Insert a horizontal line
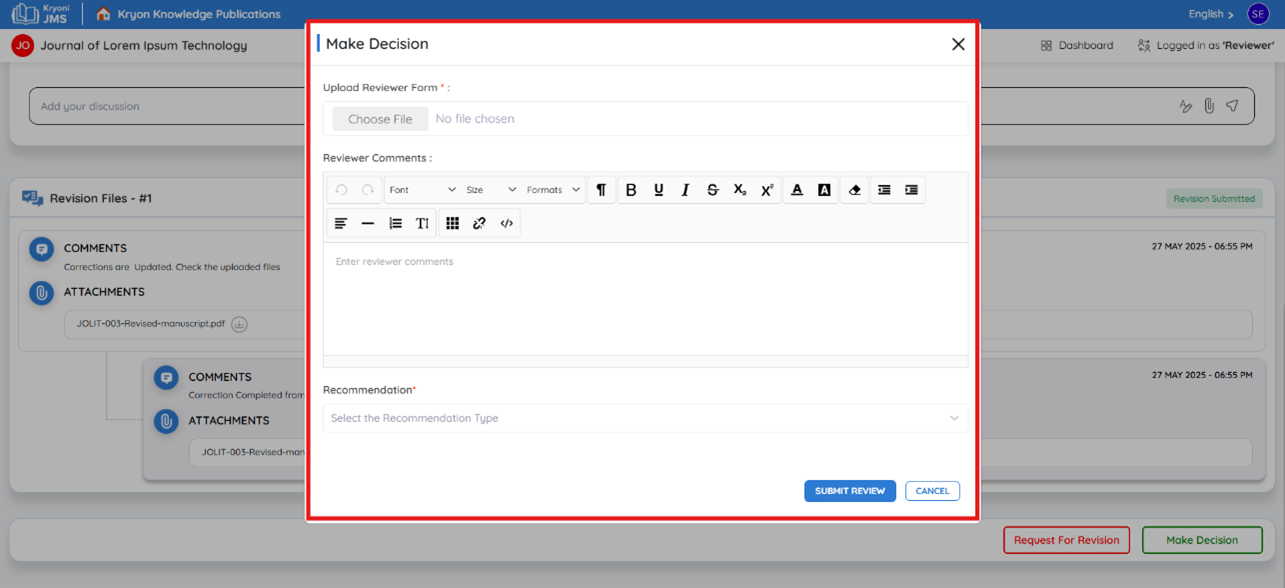Image resolution: width=1285 pixels, height=588 pixels. coord(368,223)
